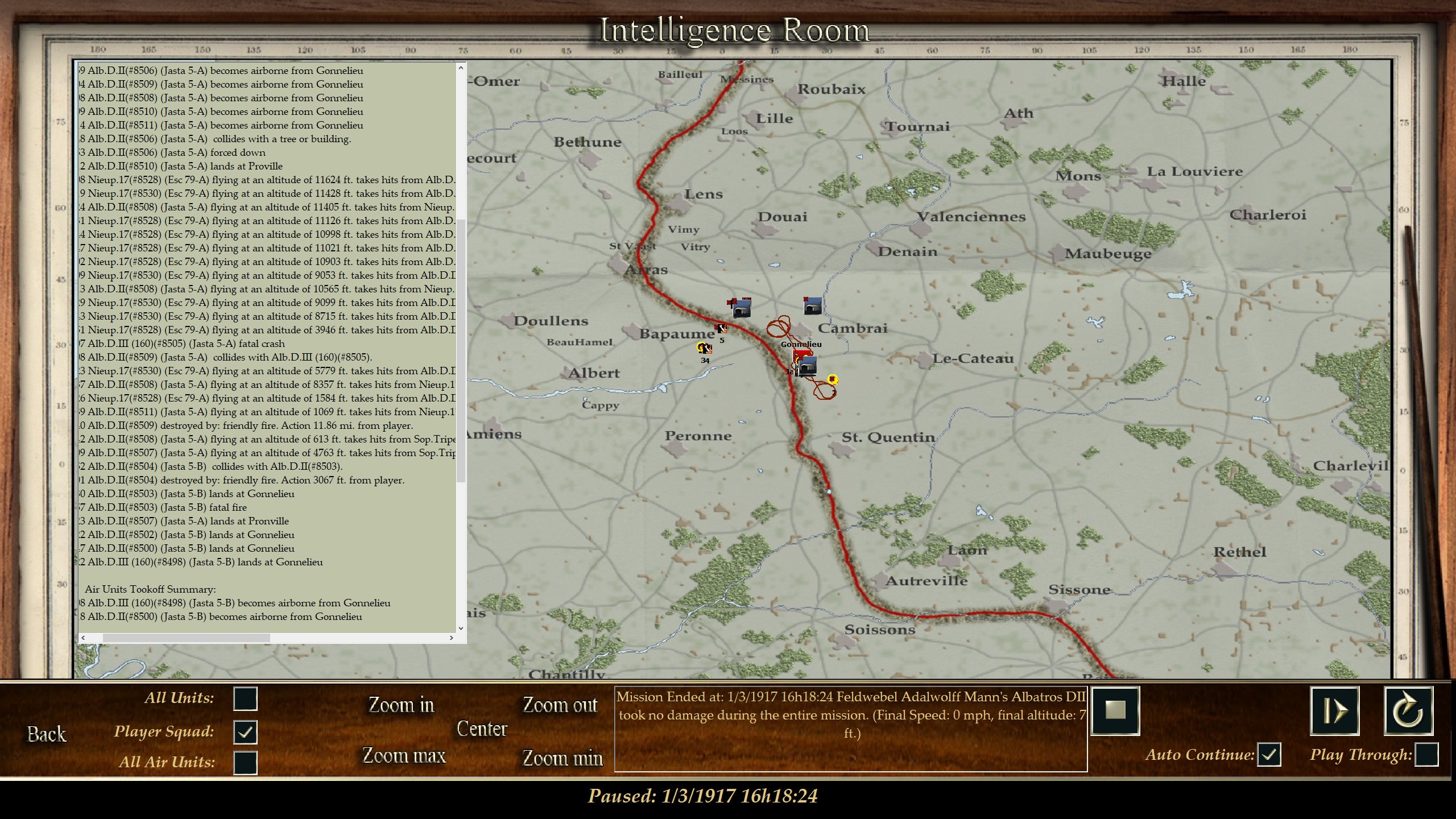
Task: Click the crash marker labeled 5
Action: [721, 329]
